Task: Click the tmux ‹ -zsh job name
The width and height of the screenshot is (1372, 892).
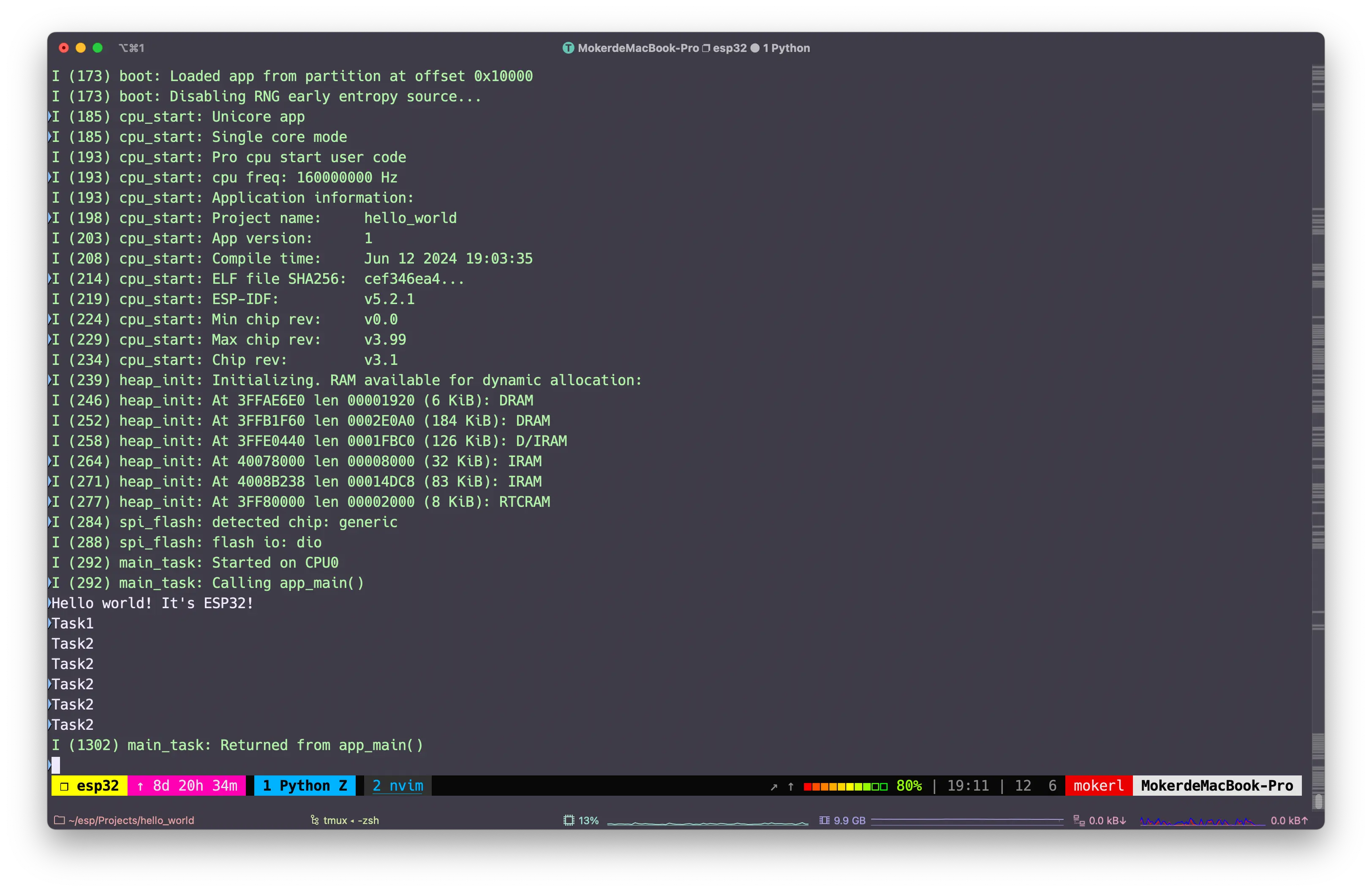Action: pyautogui.click(x=351, y=820)
